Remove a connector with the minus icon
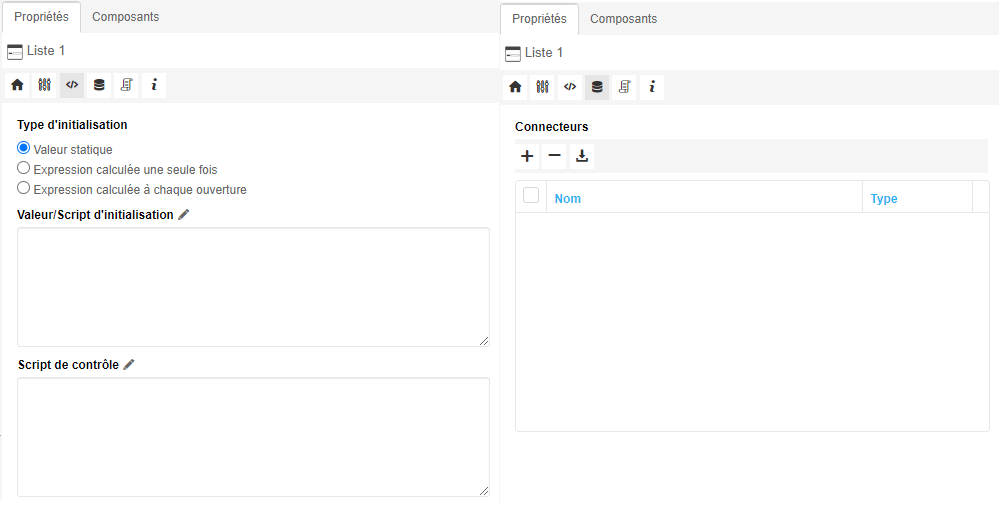The height and width of the screenshot is (512, 1002). 555,156
